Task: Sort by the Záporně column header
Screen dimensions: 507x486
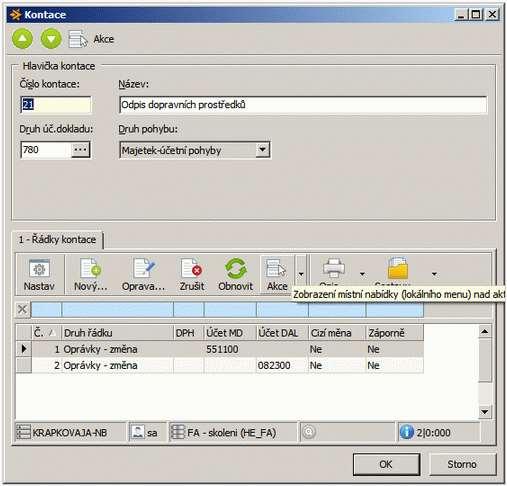Action: point(395,333)
